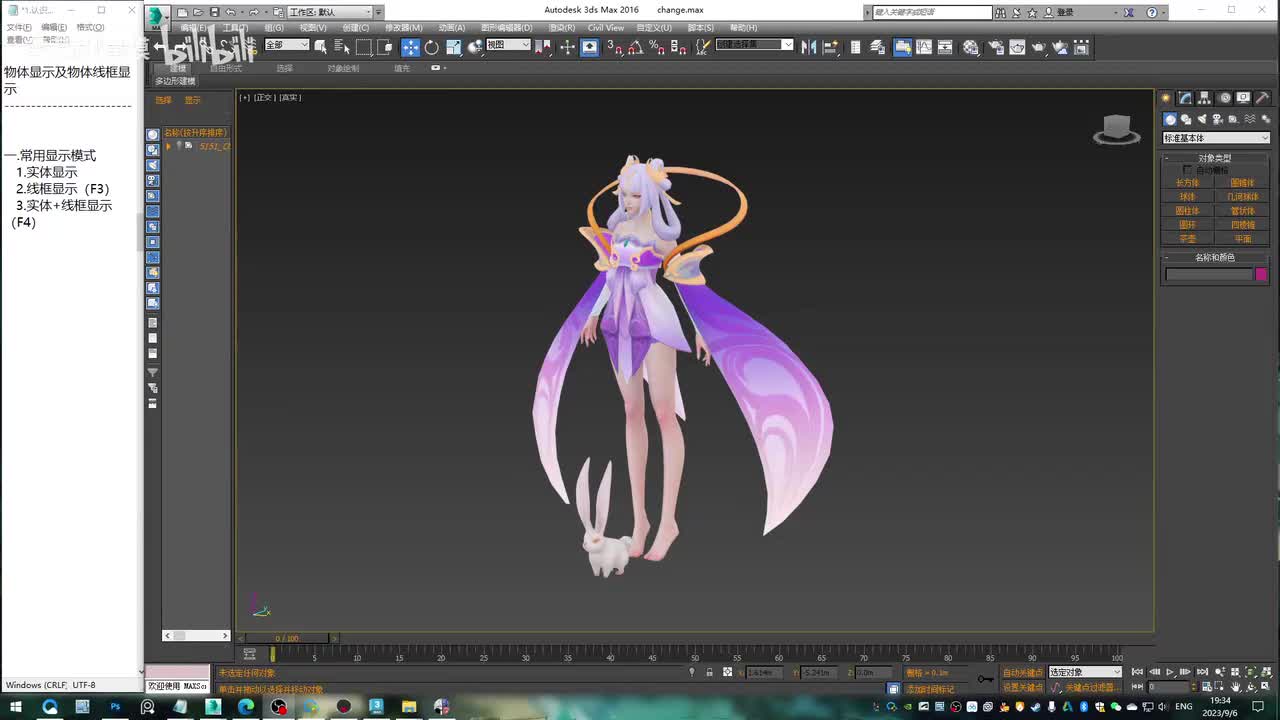Open the reference coordinate 视图 dropdown

(x=508, y=45)
